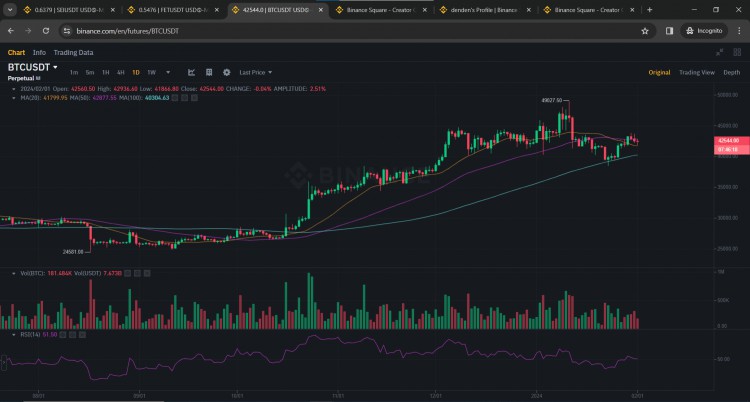
Task: Switch to the FETUSDT browser tab
Action: tap(172, 10)
